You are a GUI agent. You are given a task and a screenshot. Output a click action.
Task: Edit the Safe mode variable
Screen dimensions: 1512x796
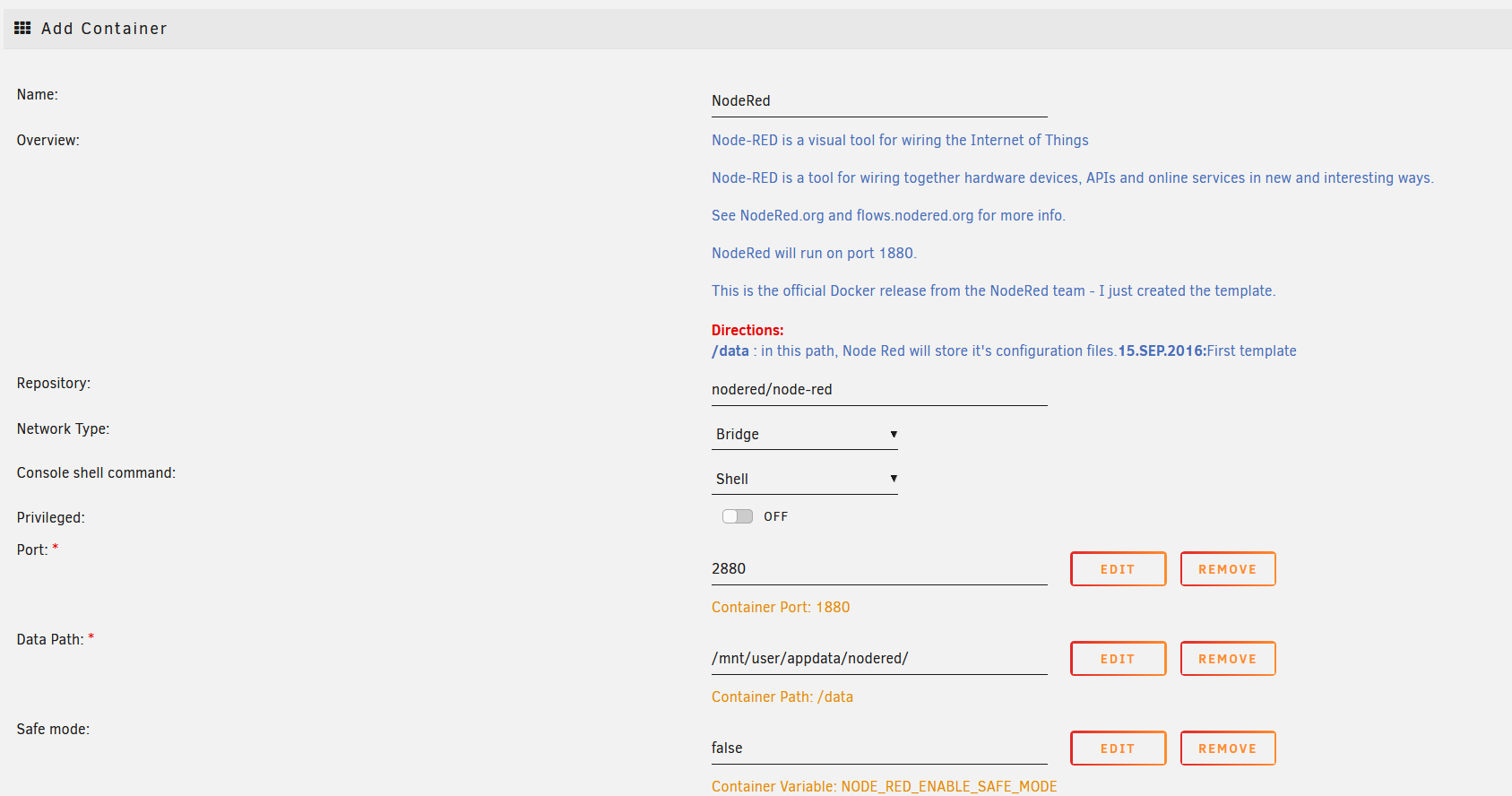click(x=1118, y=748)
